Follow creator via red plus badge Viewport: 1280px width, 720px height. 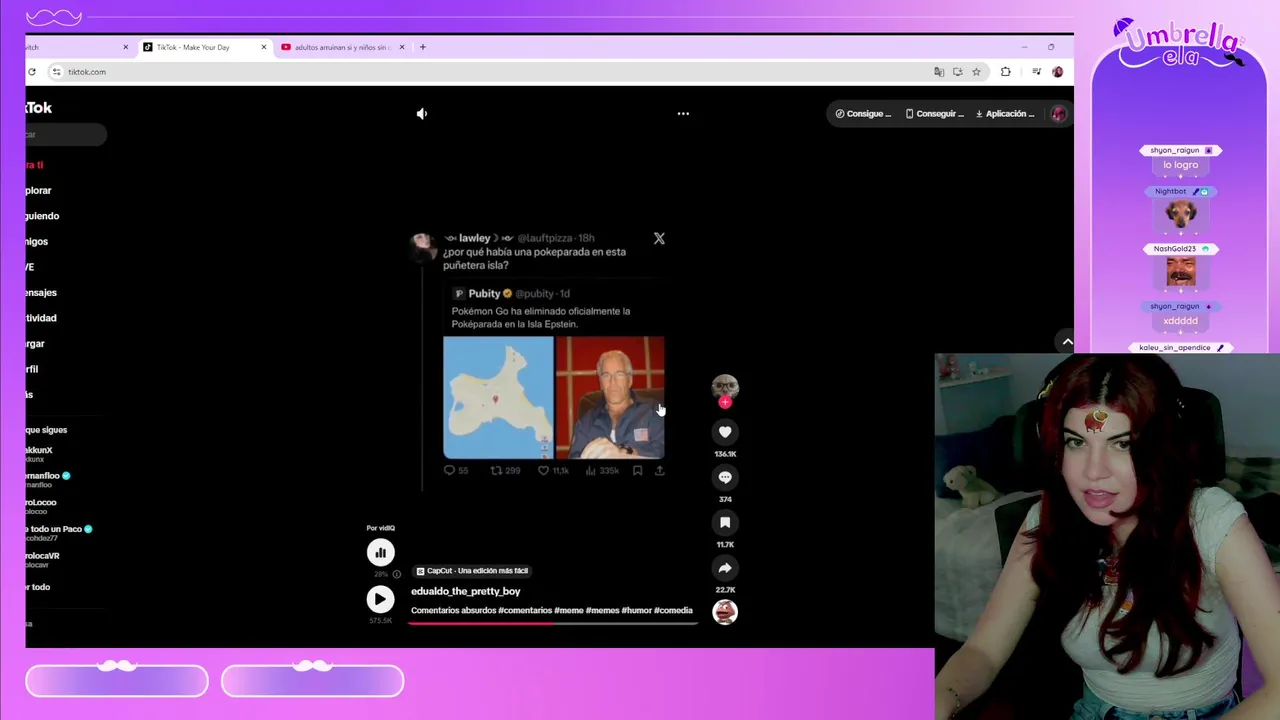pos(725,402)
